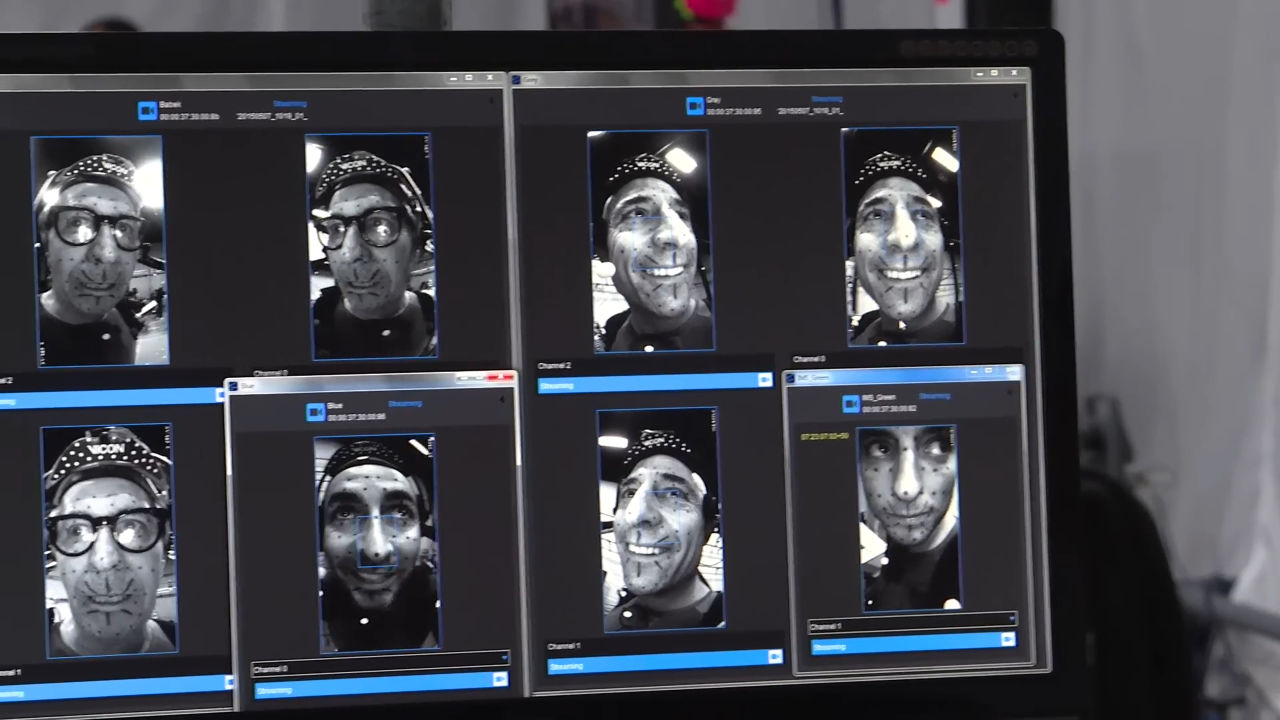Viewport: 1280px width, 720px height.
Task: Click the Babek name in the window header
Action: click(x=170, y=105)
